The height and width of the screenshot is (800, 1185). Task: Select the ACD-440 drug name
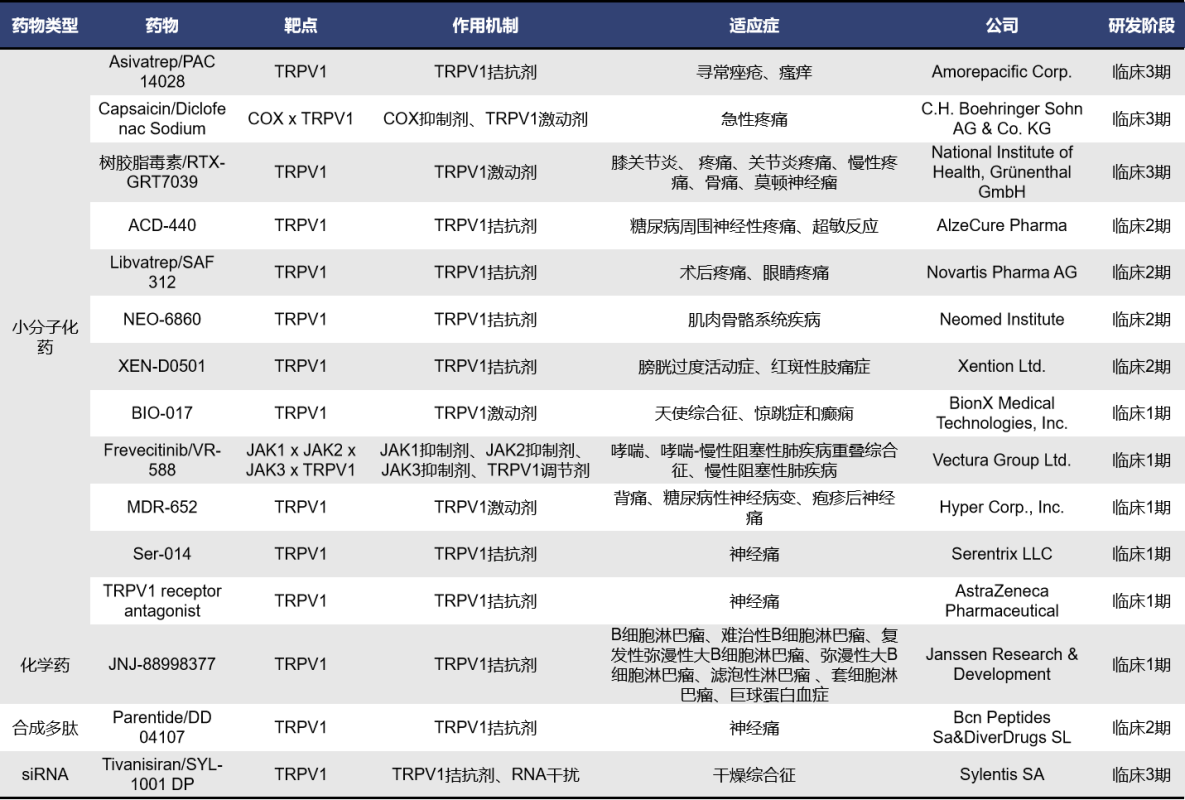coord(162,225)
